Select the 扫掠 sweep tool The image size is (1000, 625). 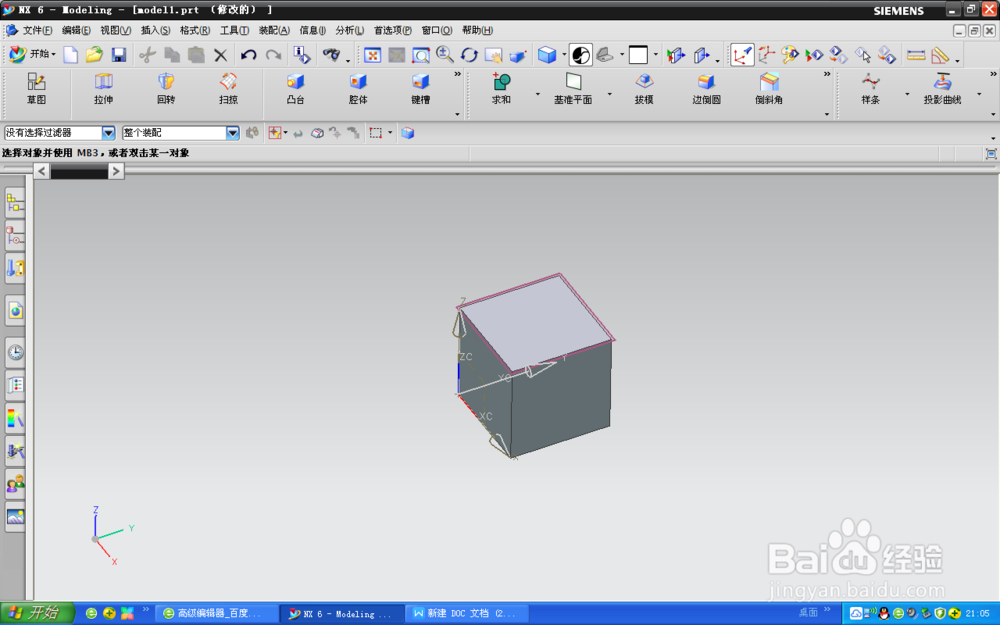[228, 89]
